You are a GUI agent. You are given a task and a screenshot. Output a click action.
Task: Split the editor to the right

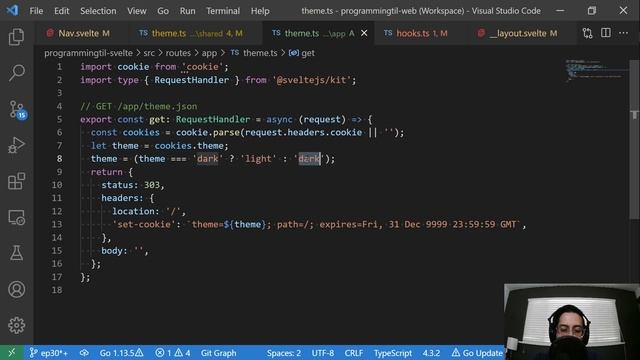pos(606,33)
